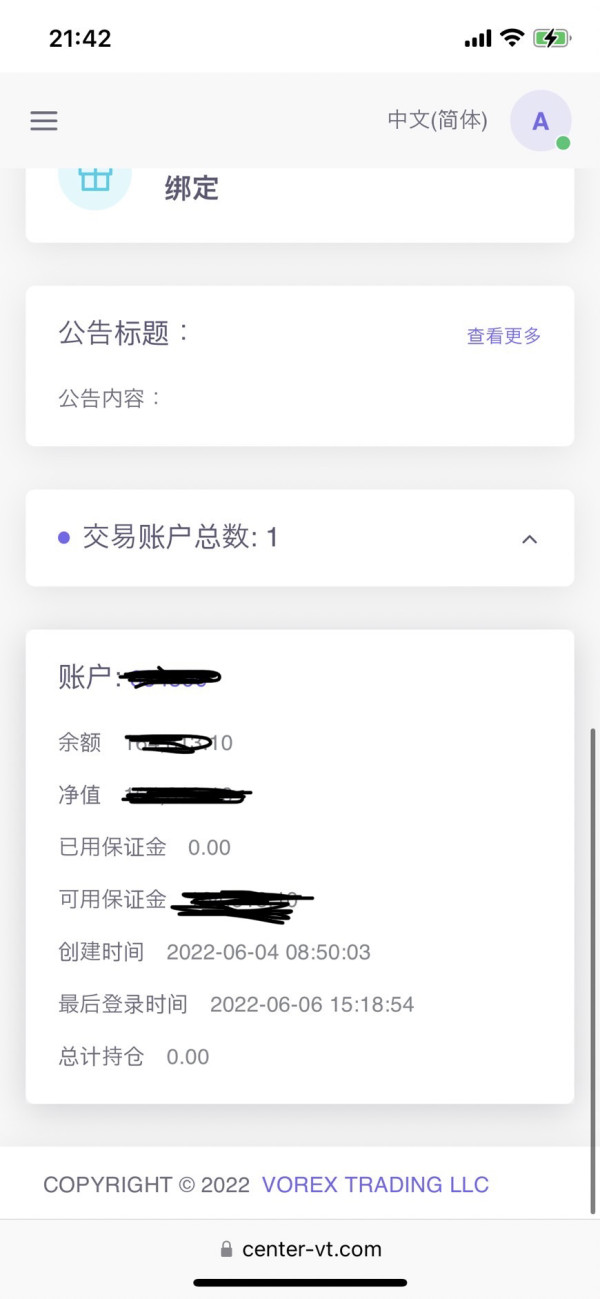Click the purple bullet beside 交易账户总数
This screenshot has height=1299, width=600.
pyautogui.click(x=64, y=538)
